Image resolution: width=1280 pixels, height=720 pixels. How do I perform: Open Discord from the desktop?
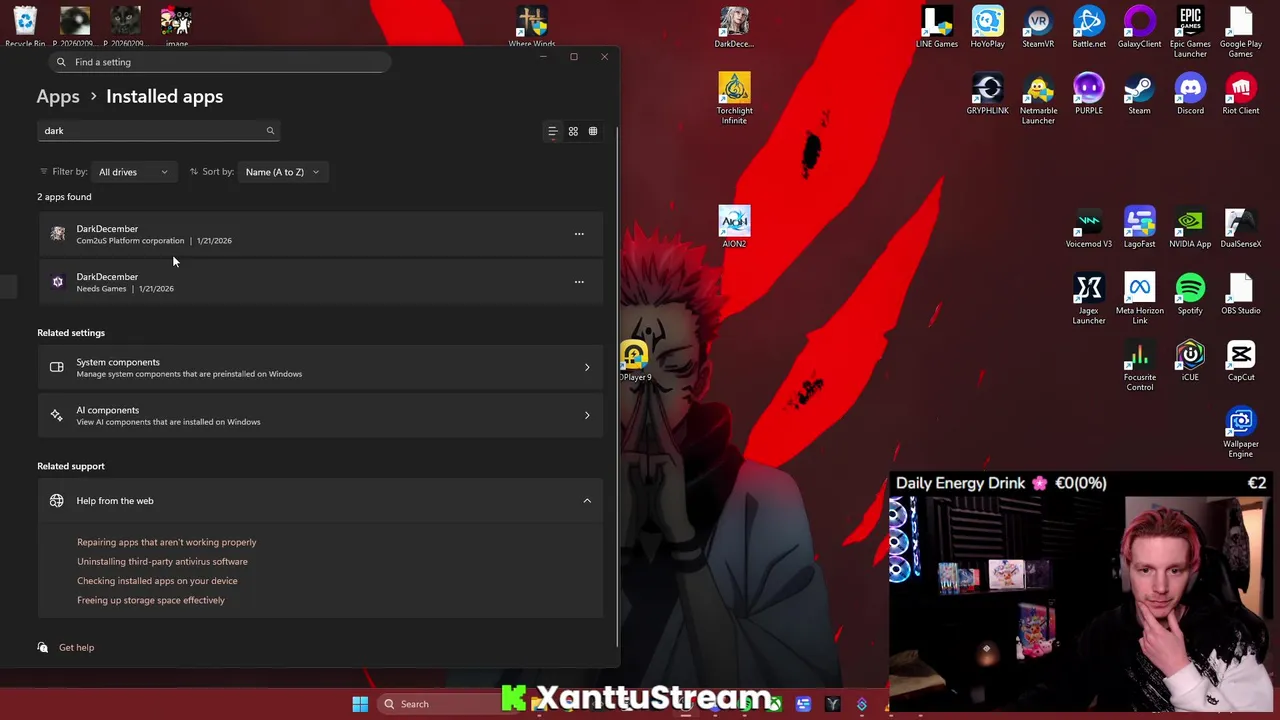tap(1190, 94)
